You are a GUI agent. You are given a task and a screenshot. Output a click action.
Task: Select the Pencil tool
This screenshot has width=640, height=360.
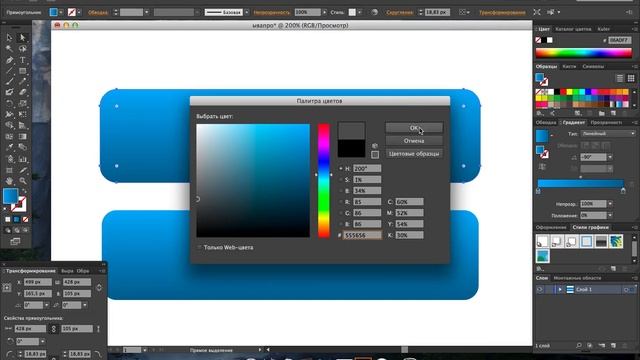22,82
